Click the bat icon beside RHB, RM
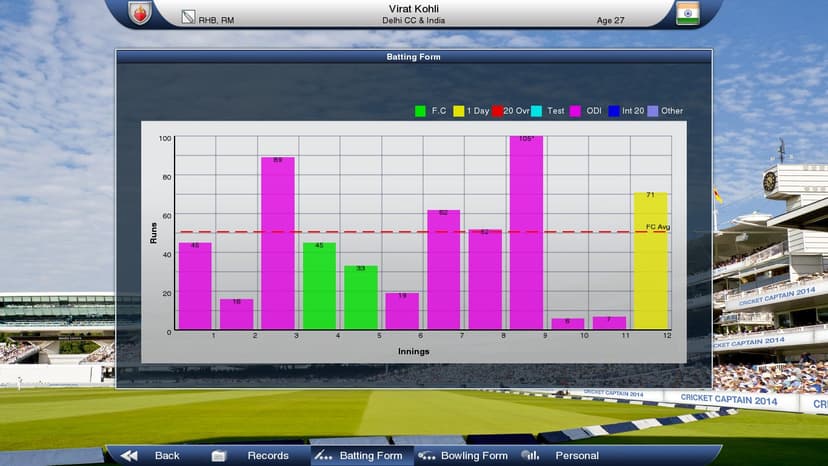Screen dimensions: 828x466 (189, 17)
